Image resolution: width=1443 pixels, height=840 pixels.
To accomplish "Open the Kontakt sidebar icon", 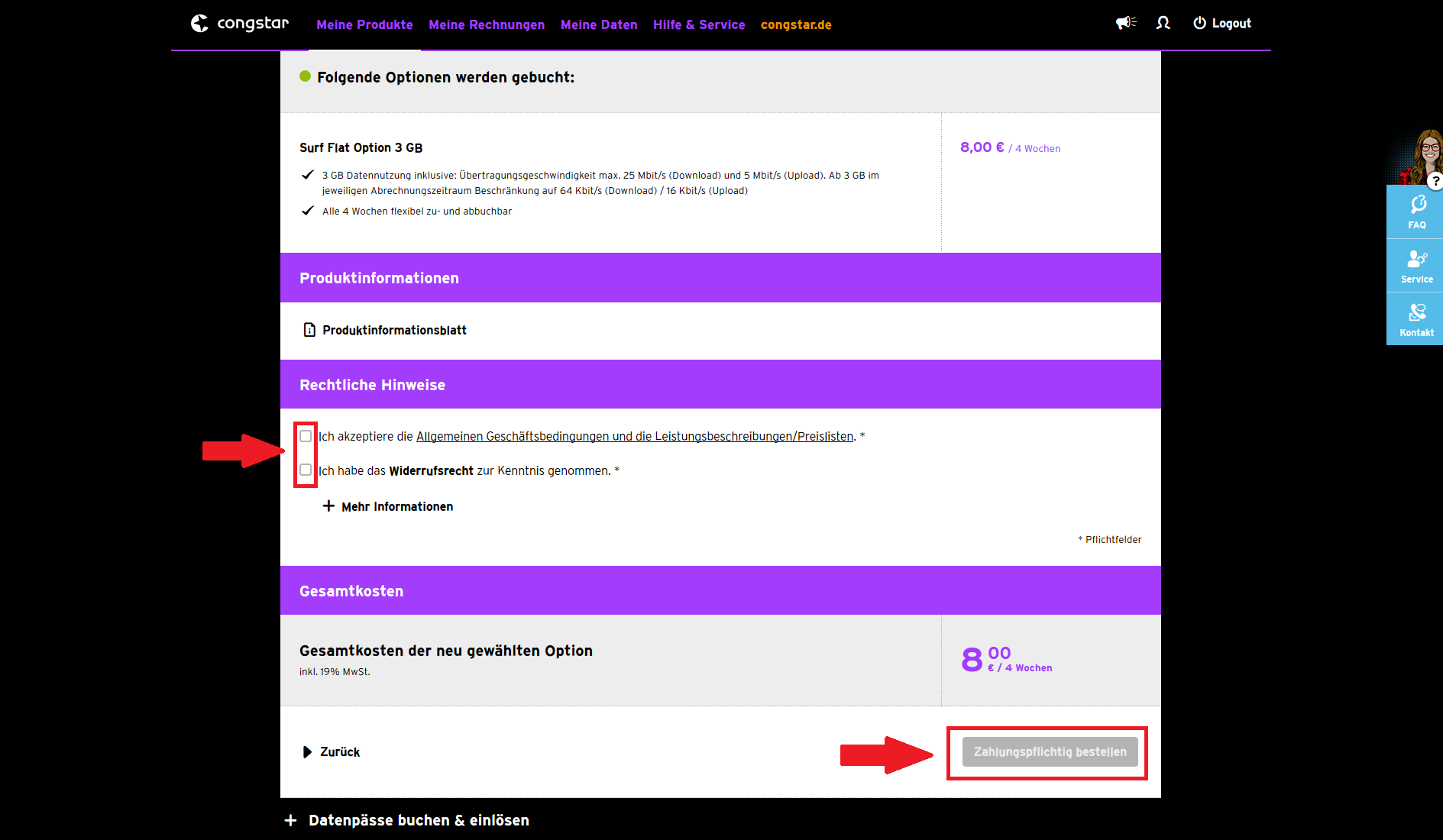I will coord(1417,319).
